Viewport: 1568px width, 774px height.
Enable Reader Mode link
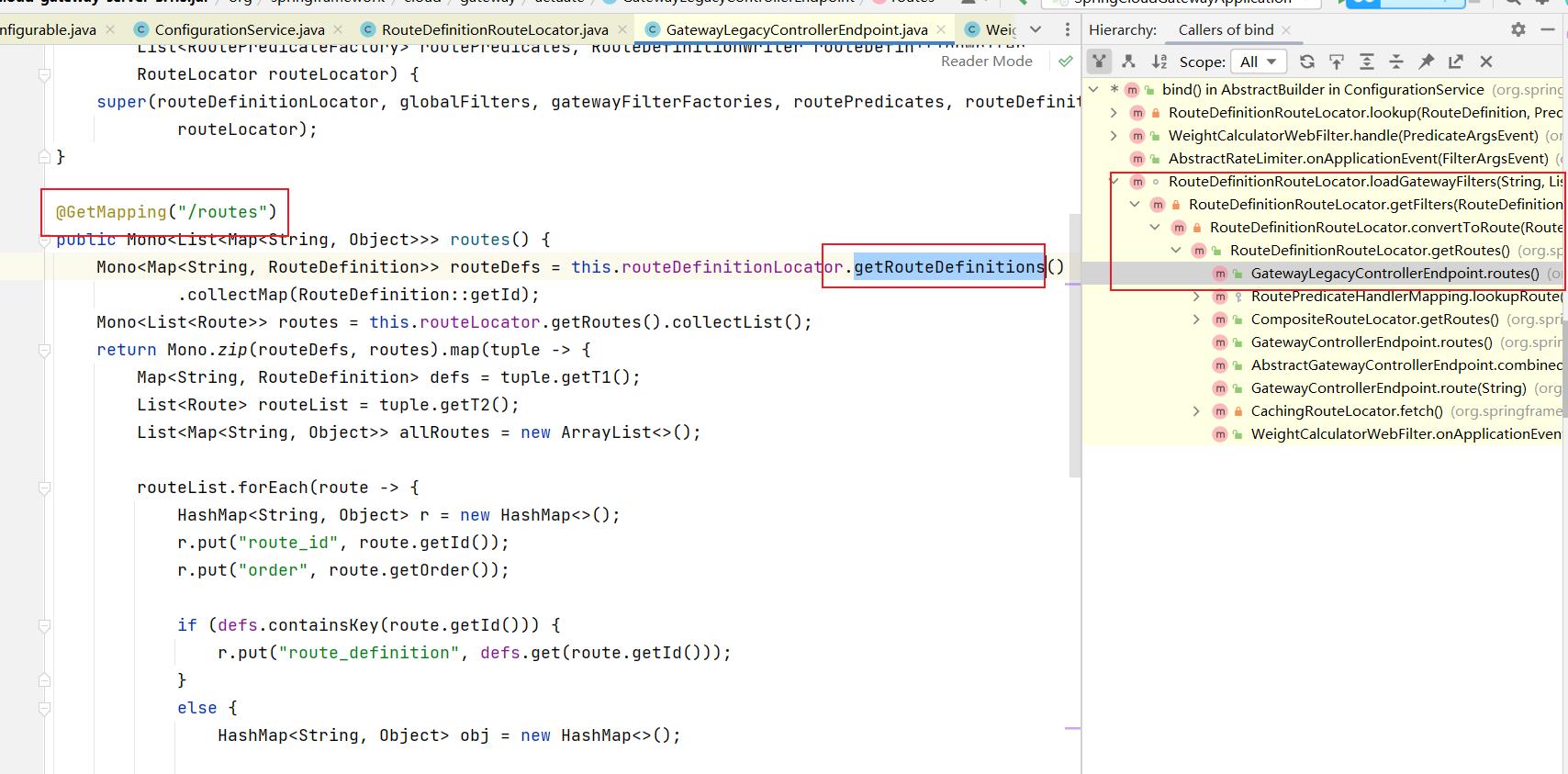pyautogui.click(x=986, y=62)
